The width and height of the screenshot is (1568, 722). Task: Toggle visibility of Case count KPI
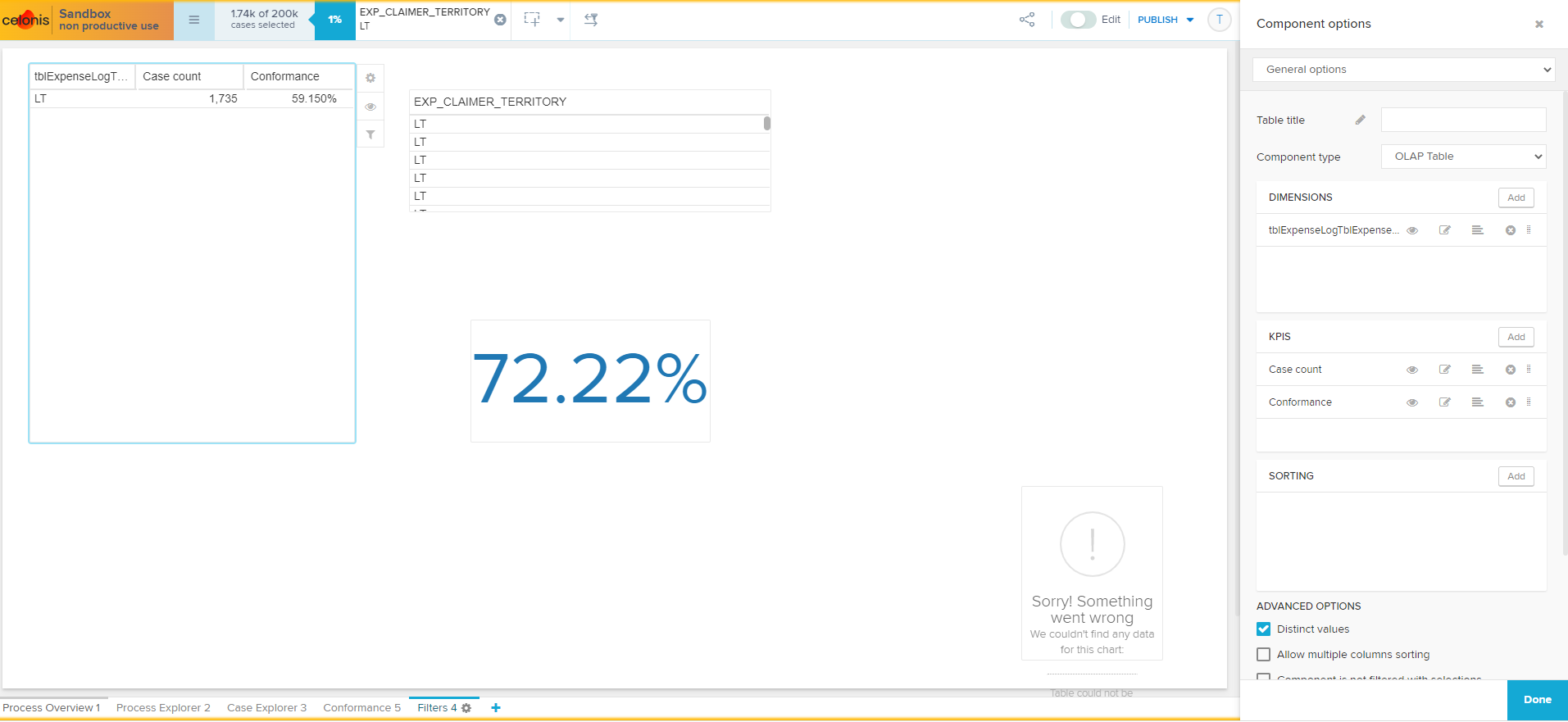(x=1412, y=370)
